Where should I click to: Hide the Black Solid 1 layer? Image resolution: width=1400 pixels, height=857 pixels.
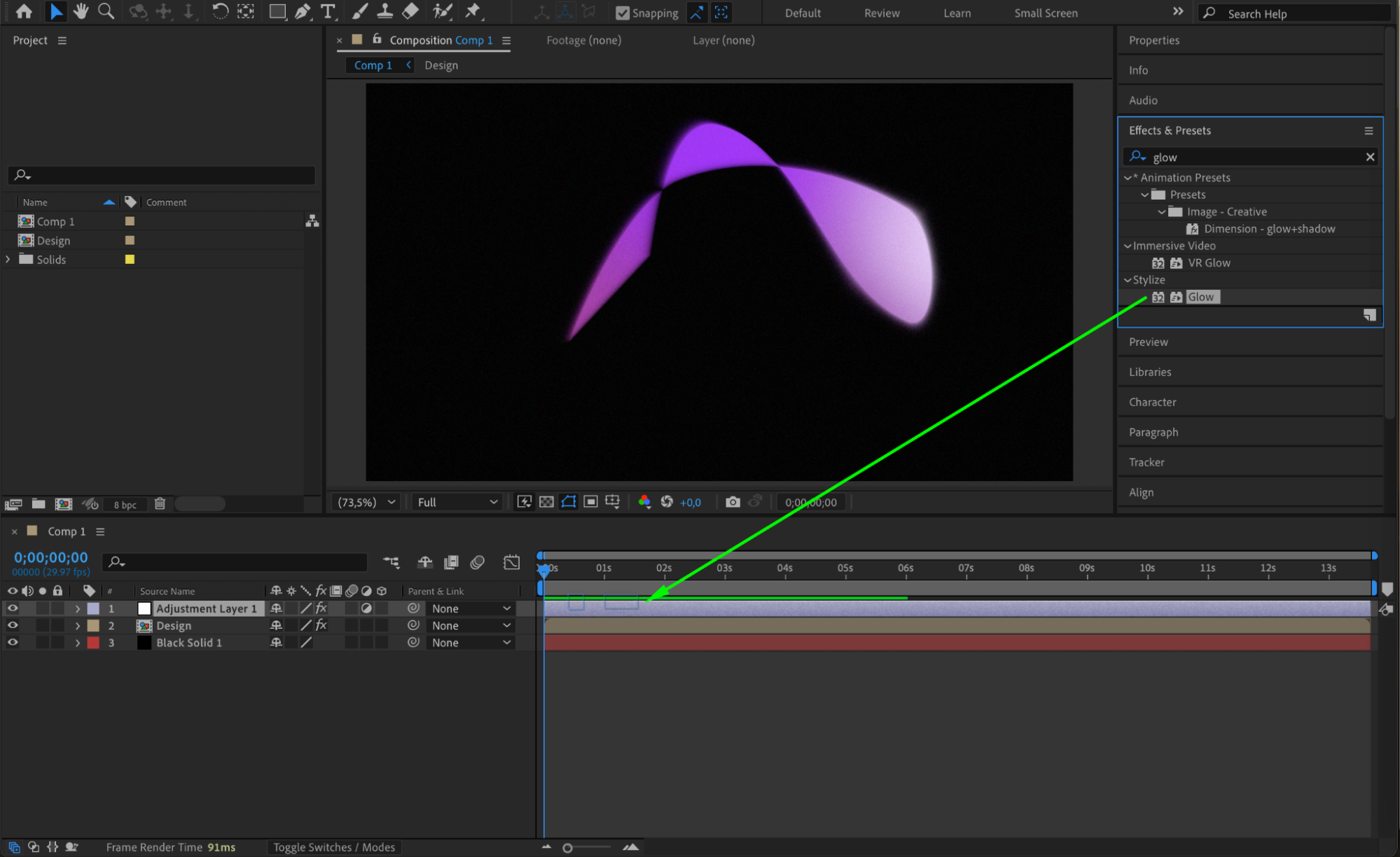tap(13, 642)
